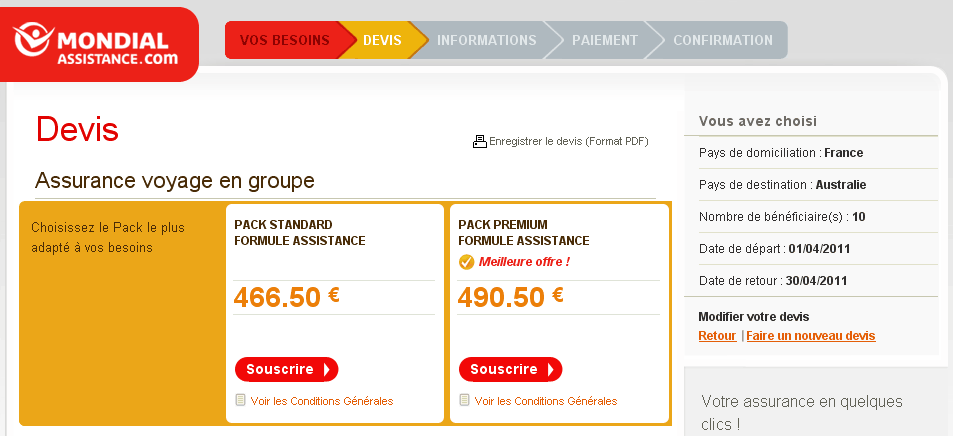
Task: View Pack Premium general conditions
Action: click(545, 401)
